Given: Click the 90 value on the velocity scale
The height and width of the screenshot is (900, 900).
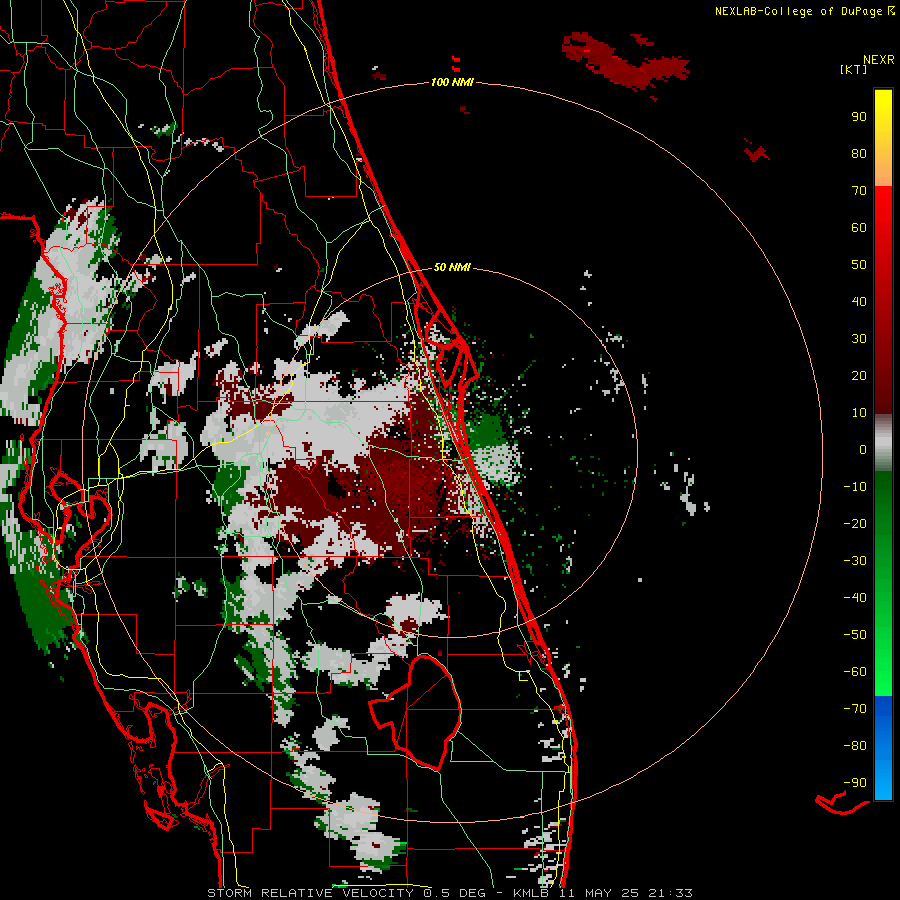Looking at the screenshot, I should coord(859,117).
